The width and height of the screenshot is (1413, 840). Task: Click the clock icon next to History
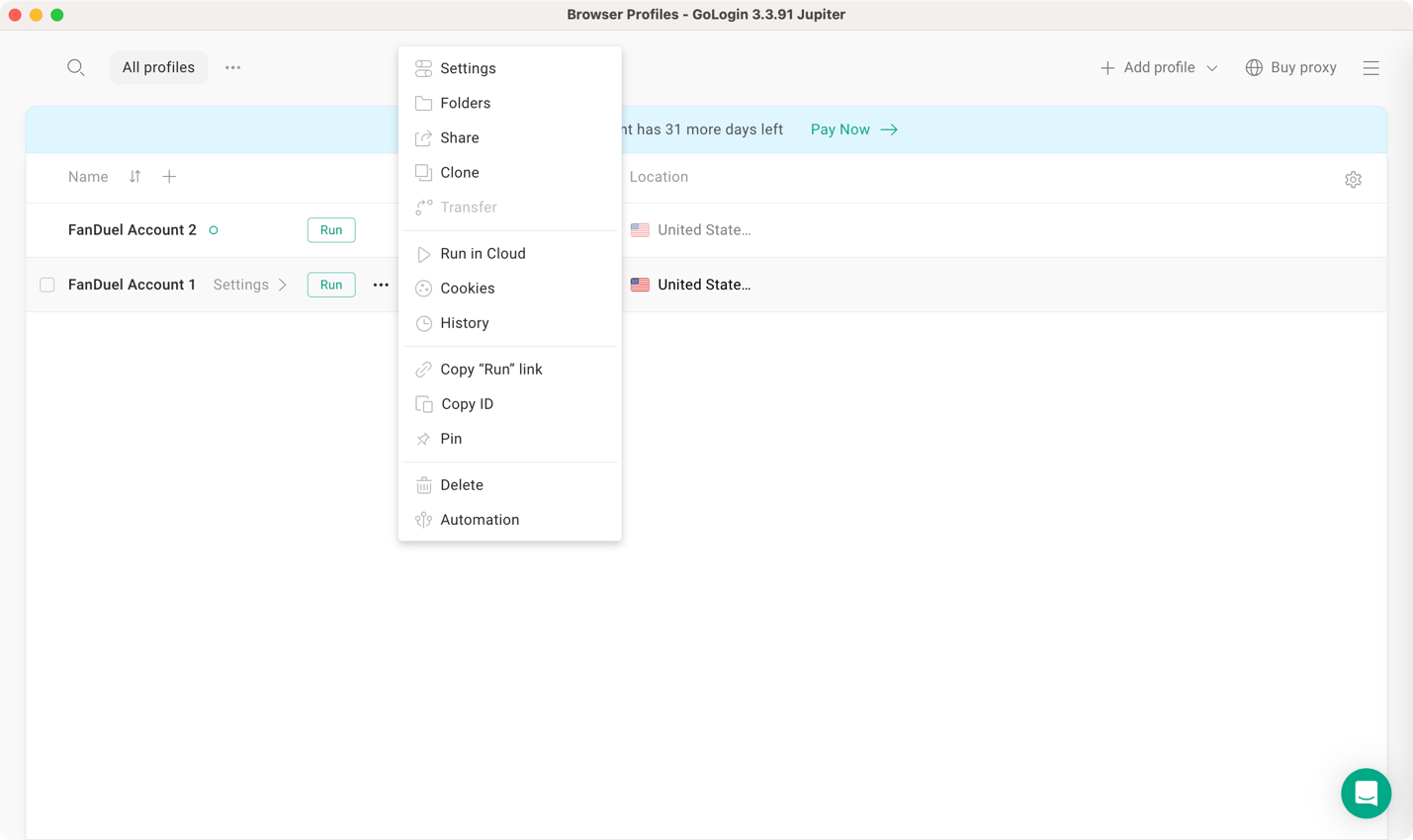click(x=423, y=323)
